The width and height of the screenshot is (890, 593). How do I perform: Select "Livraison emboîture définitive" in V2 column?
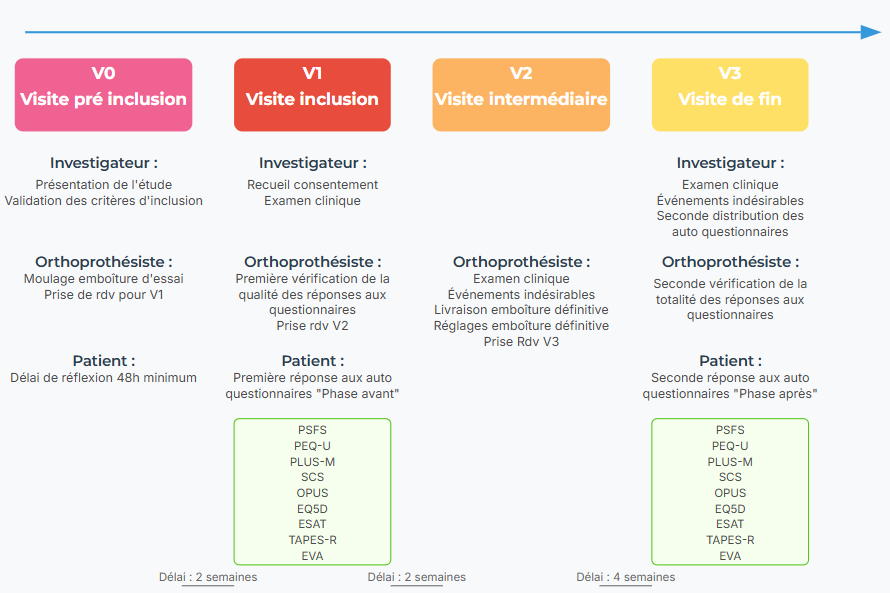[x=521, y=310]
